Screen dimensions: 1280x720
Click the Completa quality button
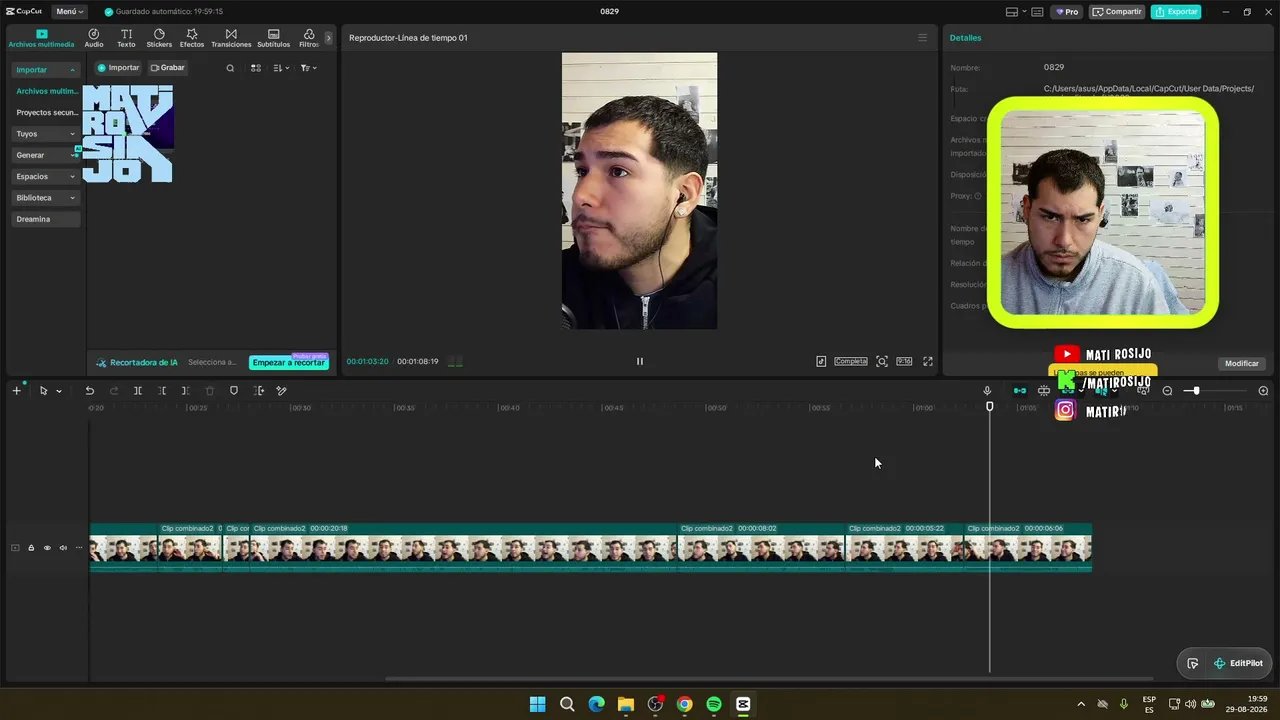click(851, 361)
